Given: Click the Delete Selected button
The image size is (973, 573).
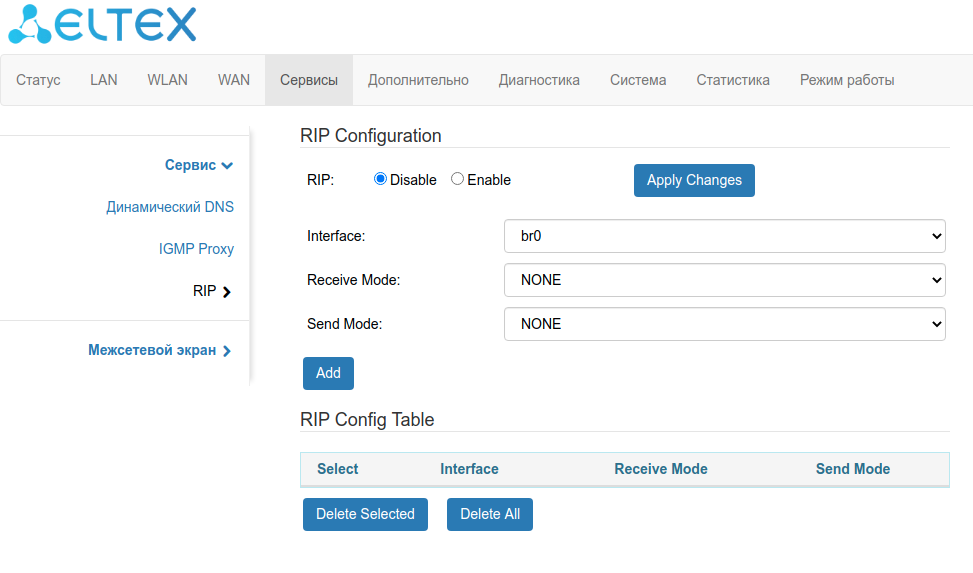Looking at the screenshot, I should pyautogui.click(x=365, y=514).
